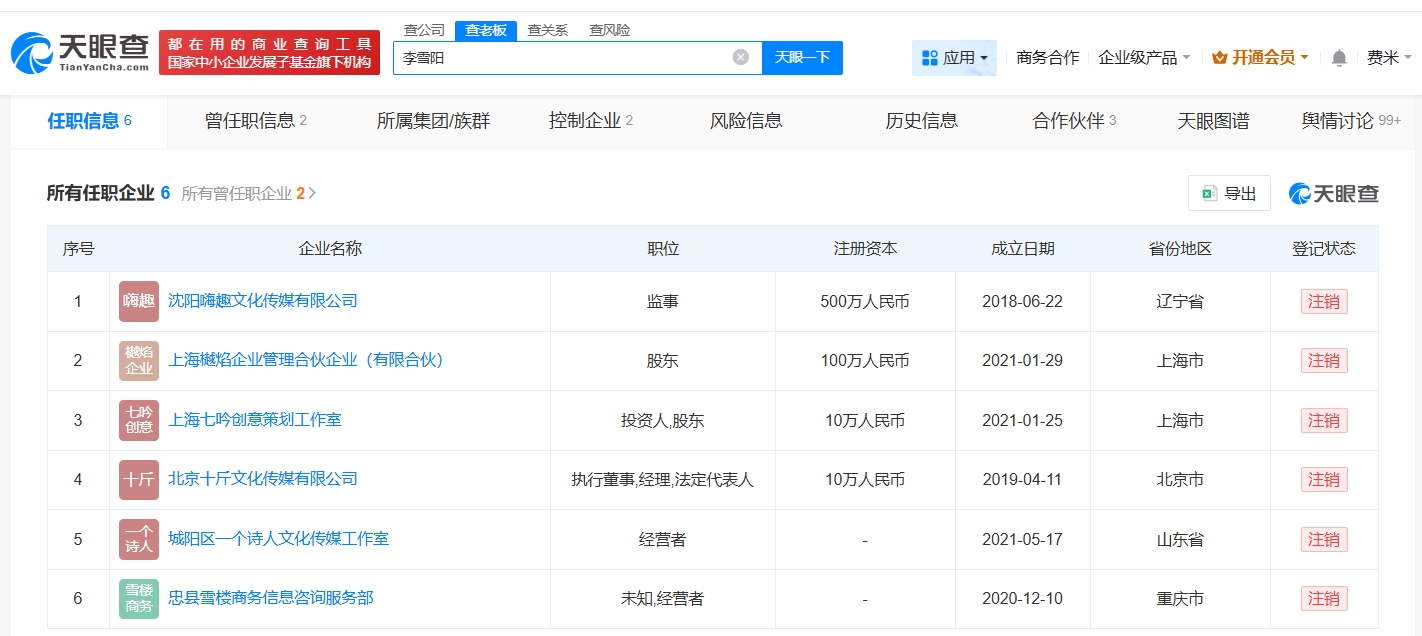Click the 嗨趣 company logo thumbnail
The height and width of the screenshot is (636, 1422).
coord(138,301)
